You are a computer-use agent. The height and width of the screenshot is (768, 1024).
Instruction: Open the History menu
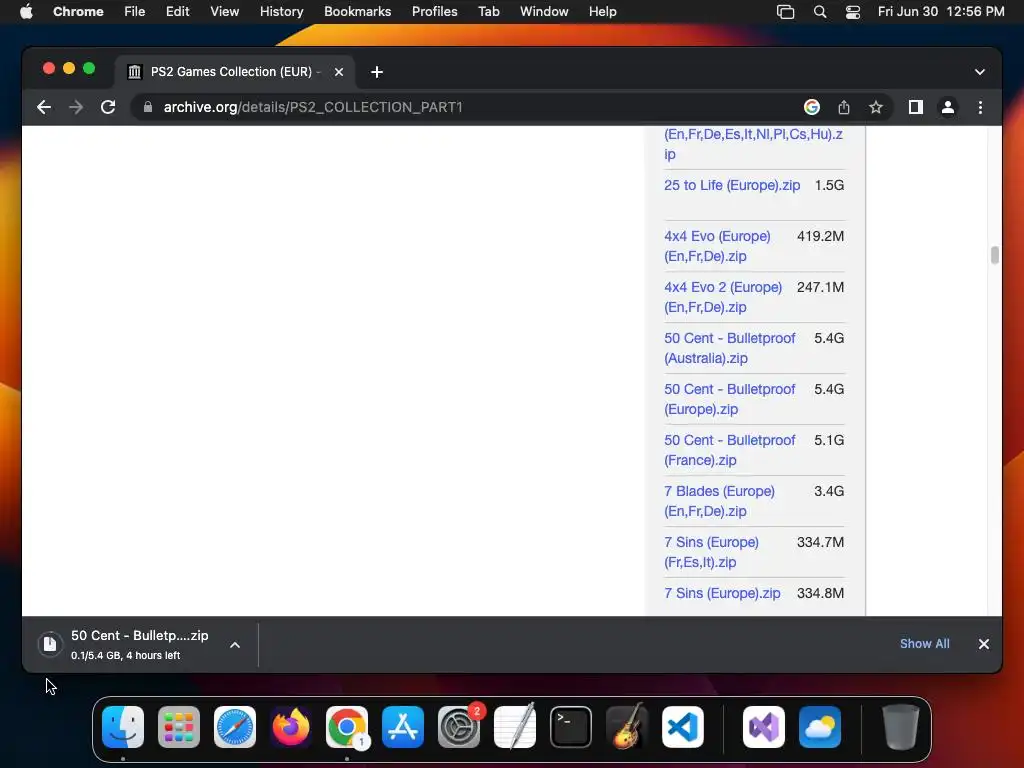(x=281, y=12)
